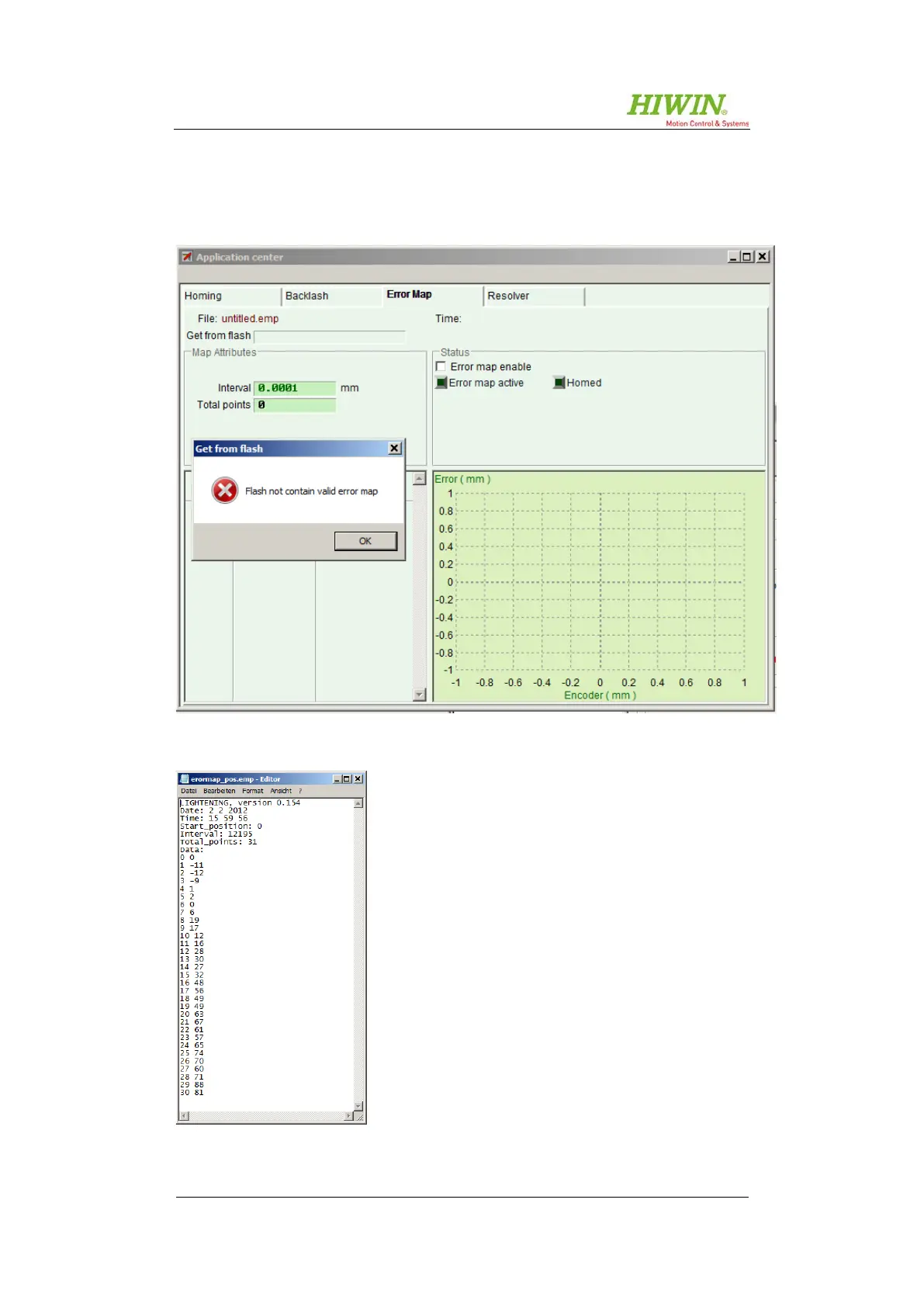
Task: Close the Get from flash dialog
Action: (394, 449)
